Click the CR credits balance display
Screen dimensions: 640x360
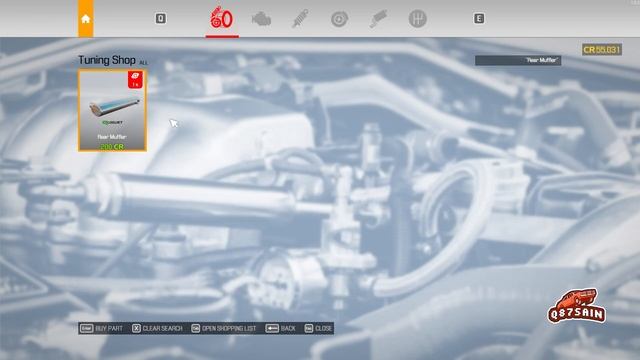(602, 50)
